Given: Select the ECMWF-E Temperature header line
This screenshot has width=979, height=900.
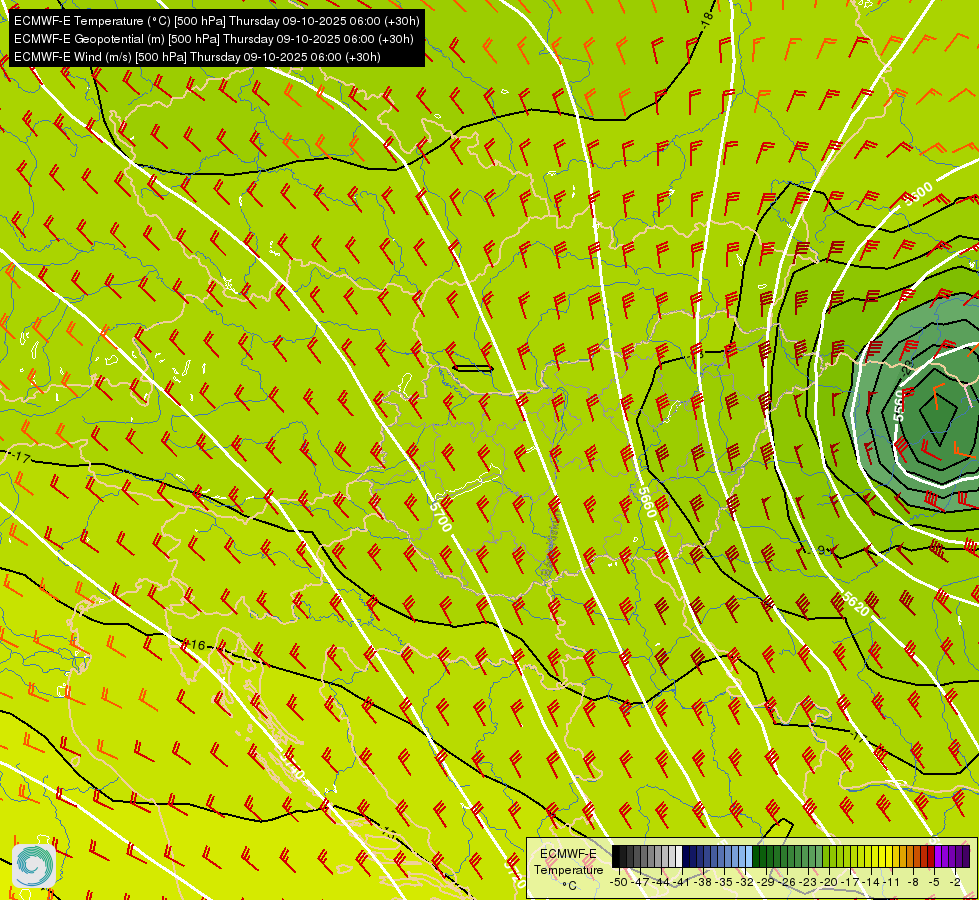Looking at the screenshot, I should (216, 21).
